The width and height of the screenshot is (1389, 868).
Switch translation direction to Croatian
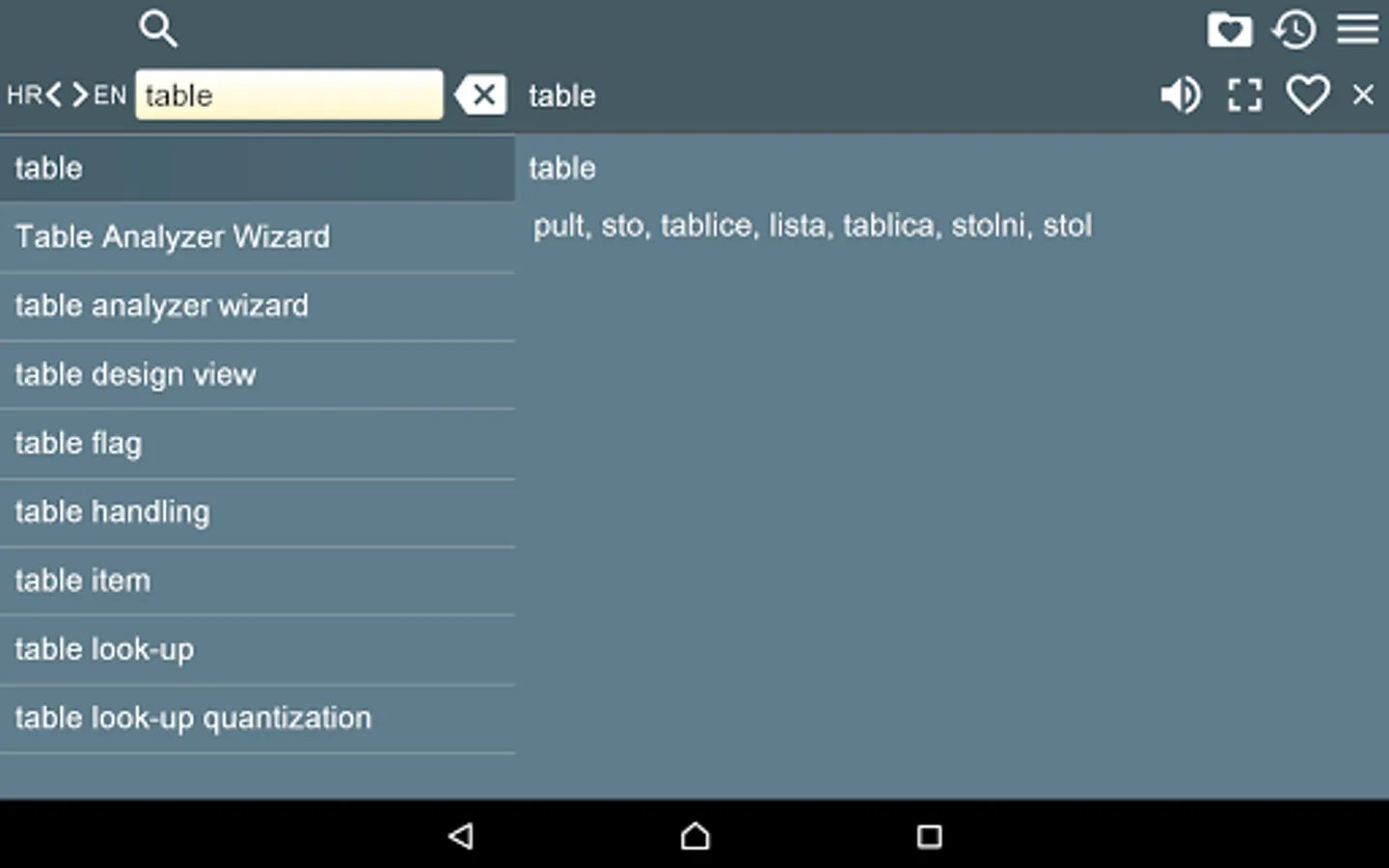(53, 95)
